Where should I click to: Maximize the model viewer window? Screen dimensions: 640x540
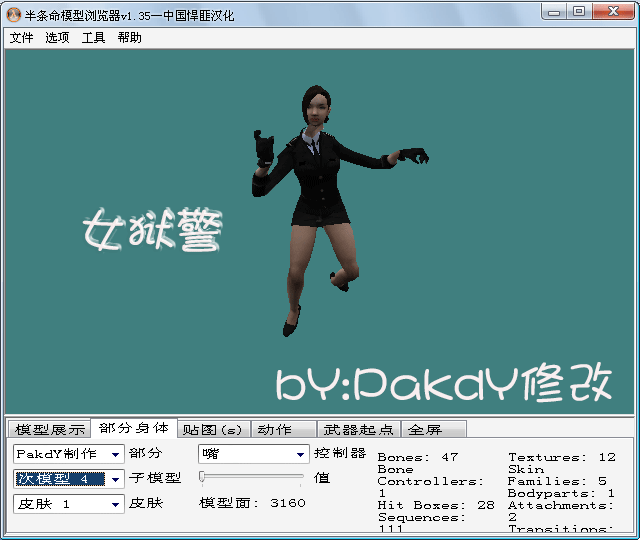click(579, 11)
